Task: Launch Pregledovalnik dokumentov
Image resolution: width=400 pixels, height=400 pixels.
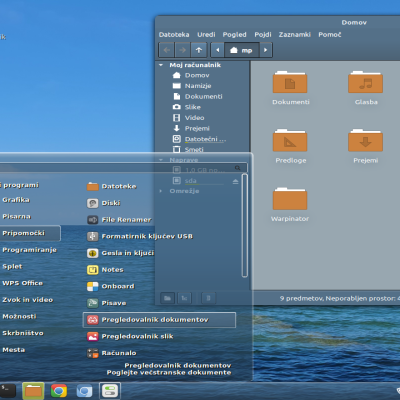Action: [159, 320]
